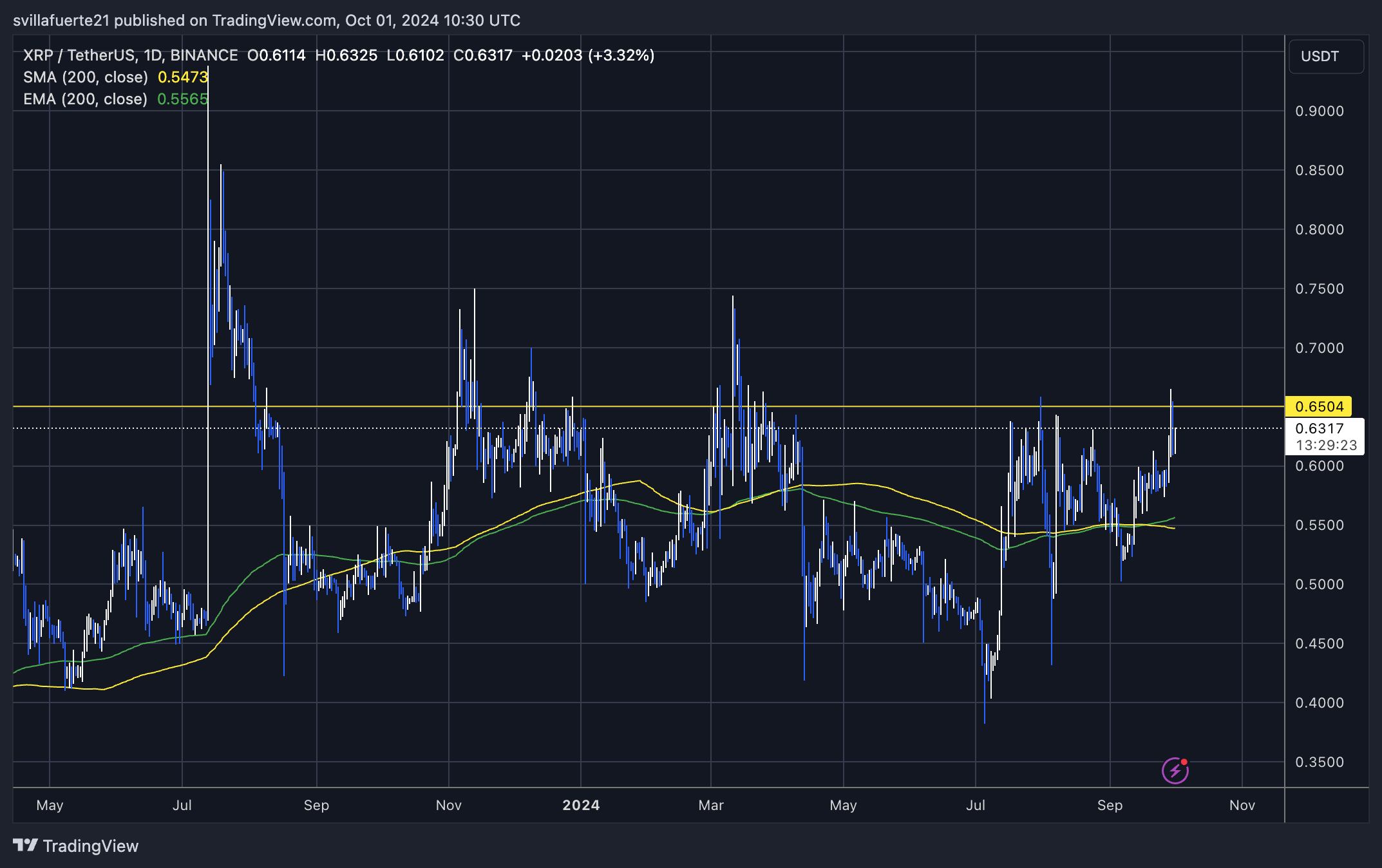Click the purple lightning bolt icon
Image resolution: width=1382 pixels, height=868 pixels.
coord(1175,770)
